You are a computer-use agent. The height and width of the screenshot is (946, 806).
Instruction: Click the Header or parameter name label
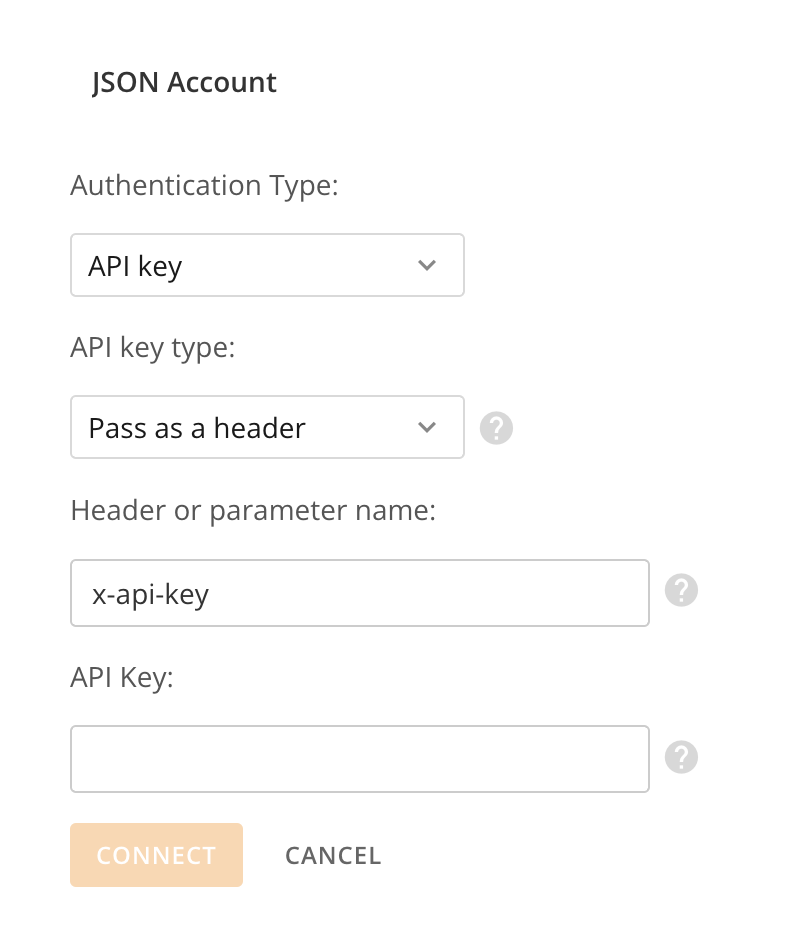253,511
